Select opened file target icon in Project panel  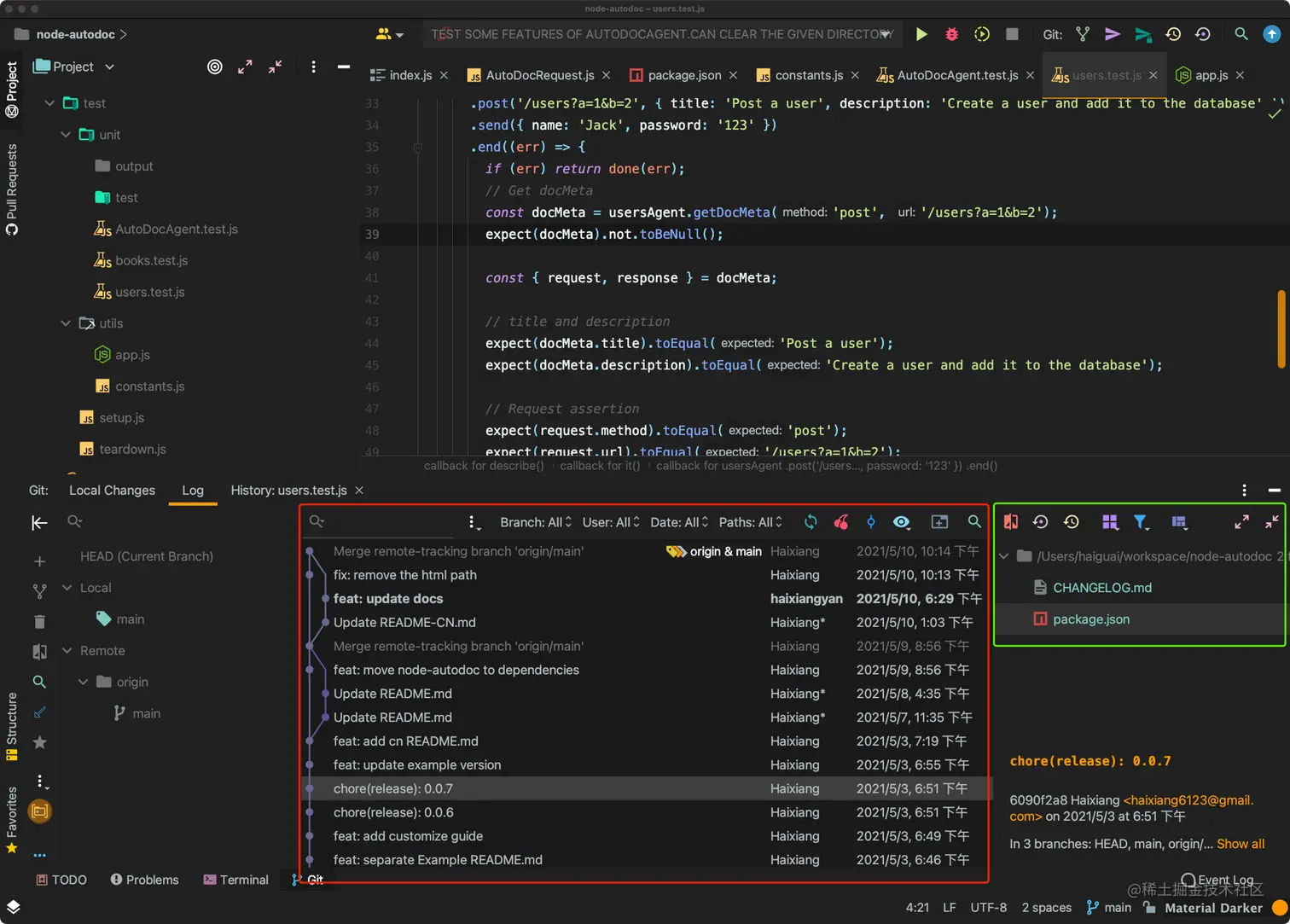click(x=215, y=67)
